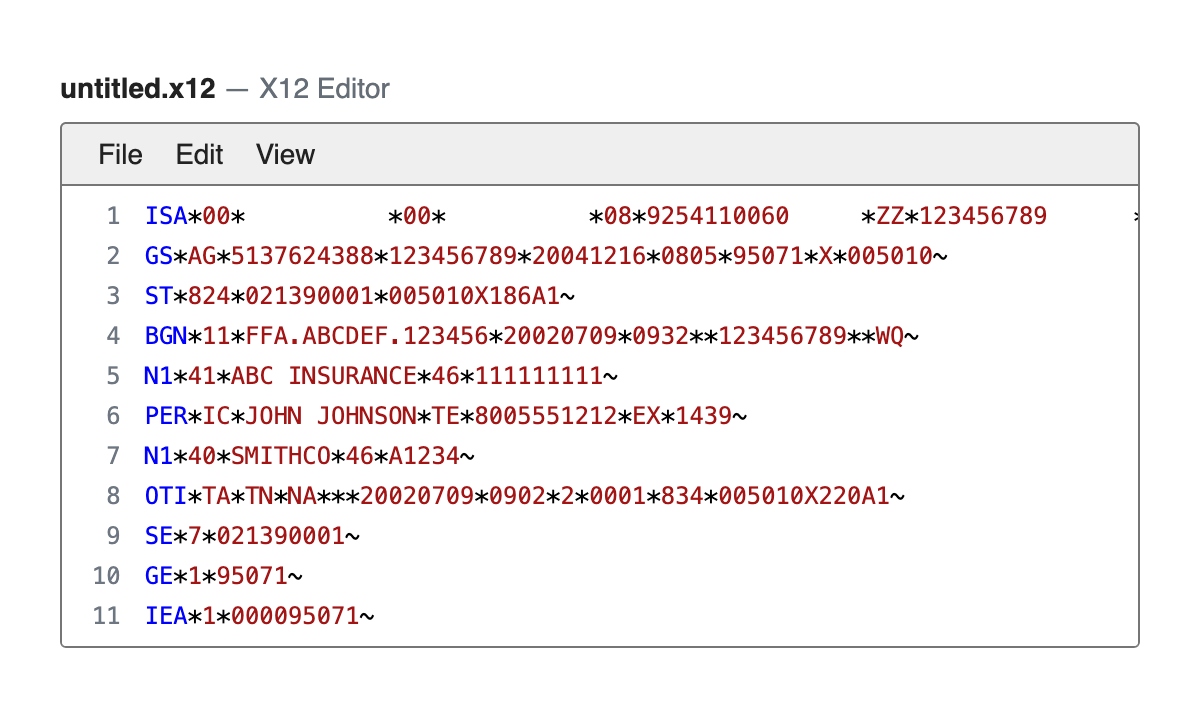Screen dimensions: 1200x716
Task: Open the View menu
Action: [285, 155]
